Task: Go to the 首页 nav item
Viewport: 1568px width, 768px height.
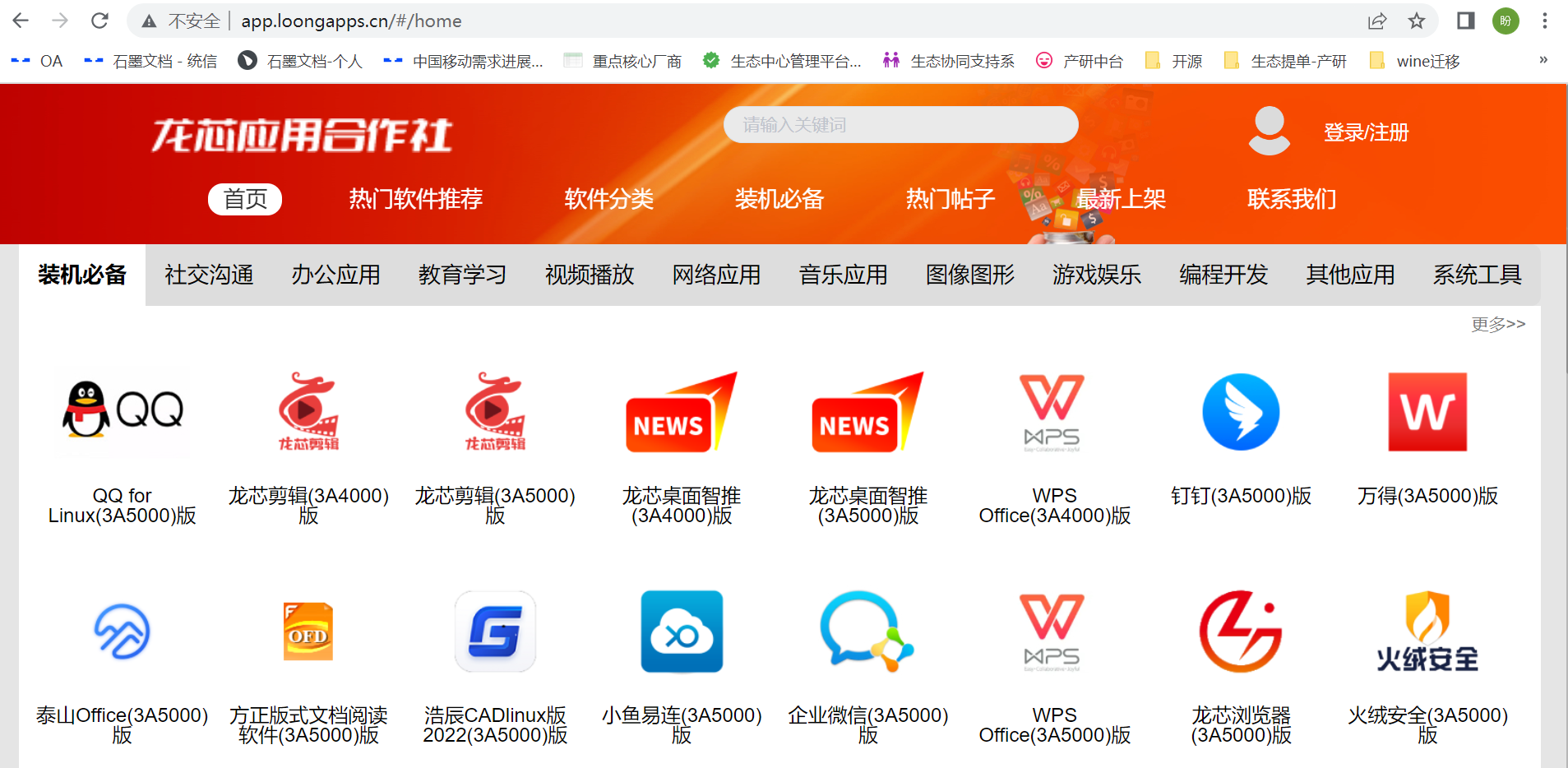Action: (x=245, y=199)
